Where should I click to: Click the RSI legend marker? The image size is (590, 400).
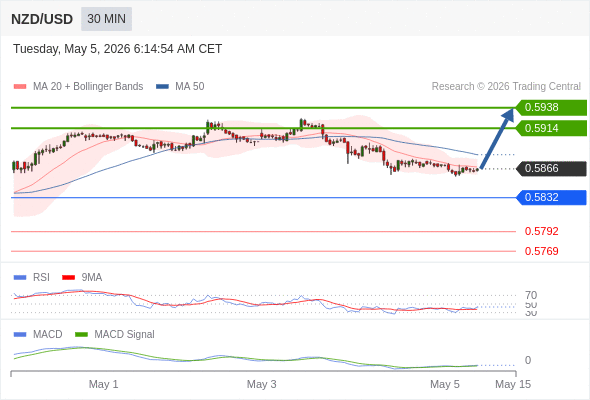[x=20, y=278]
